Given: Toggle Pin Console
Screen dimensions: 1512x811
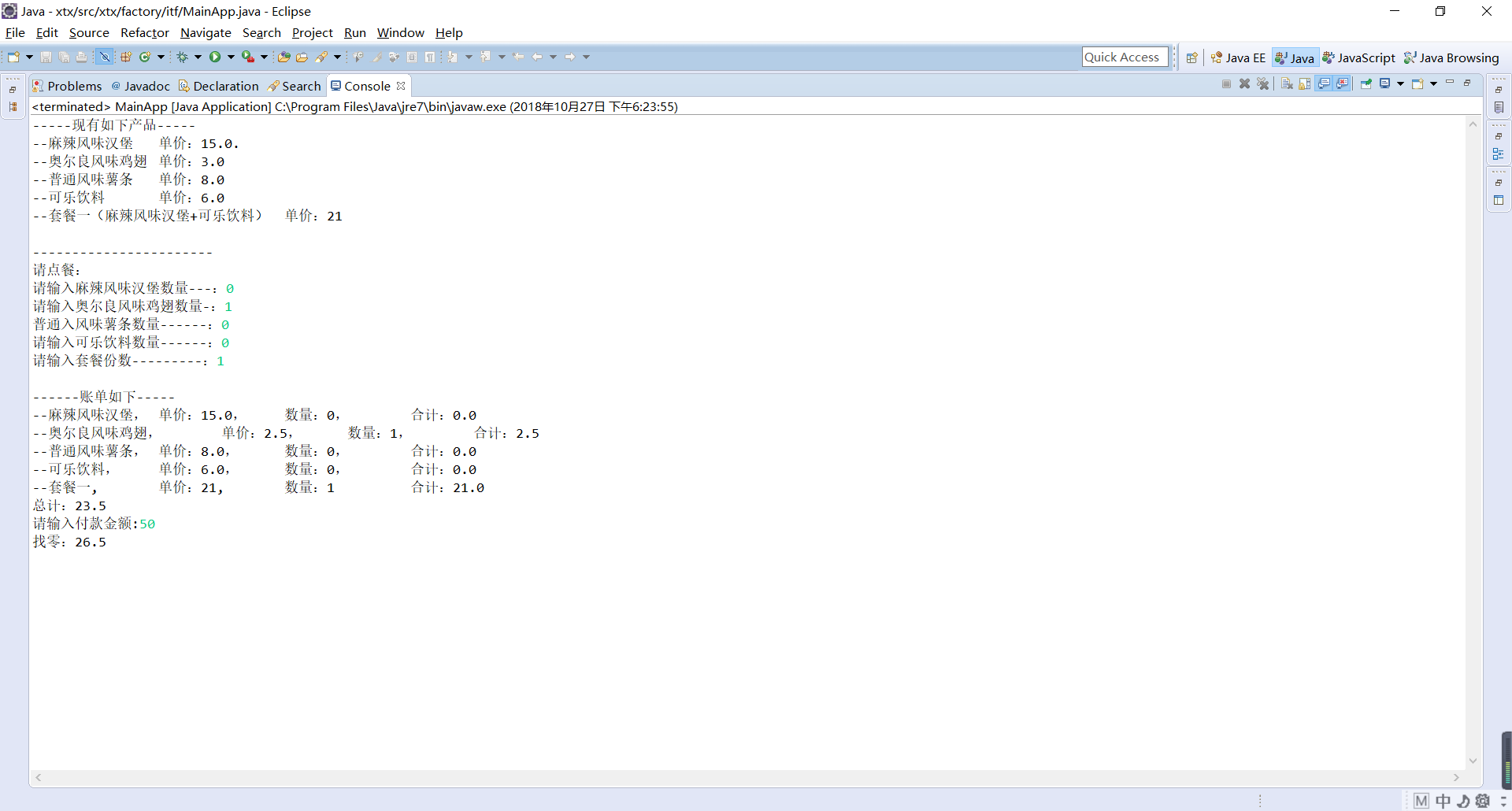Looking at the screenshot, I should point(1366,83).
